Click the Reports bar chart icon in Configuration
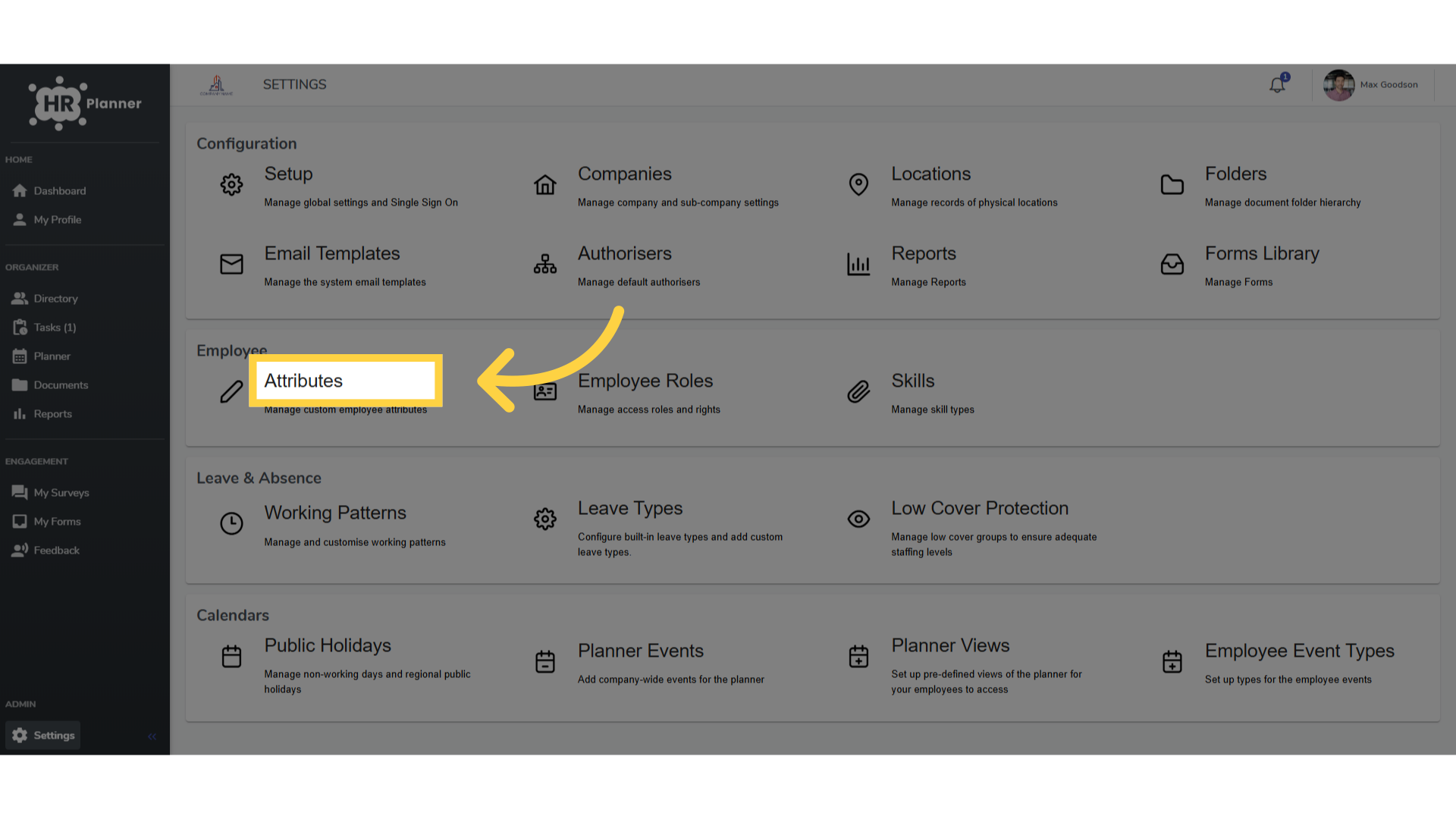The image size is (1456, 819). [x=858, y=264]
